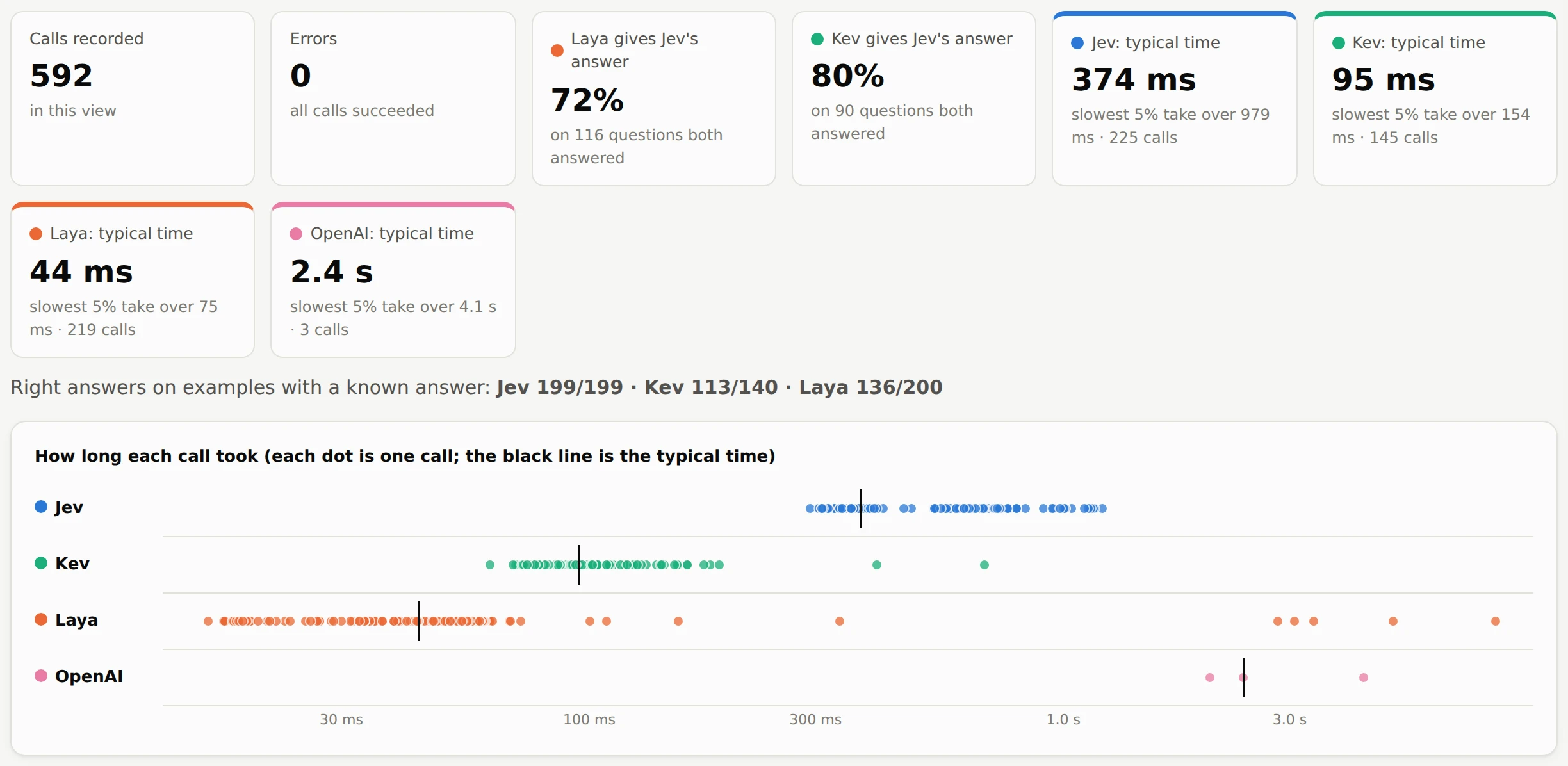Click the 80% value in Kev answer card
The image size is (1568, 766).
pyautogui.click(x=847, y=76)
